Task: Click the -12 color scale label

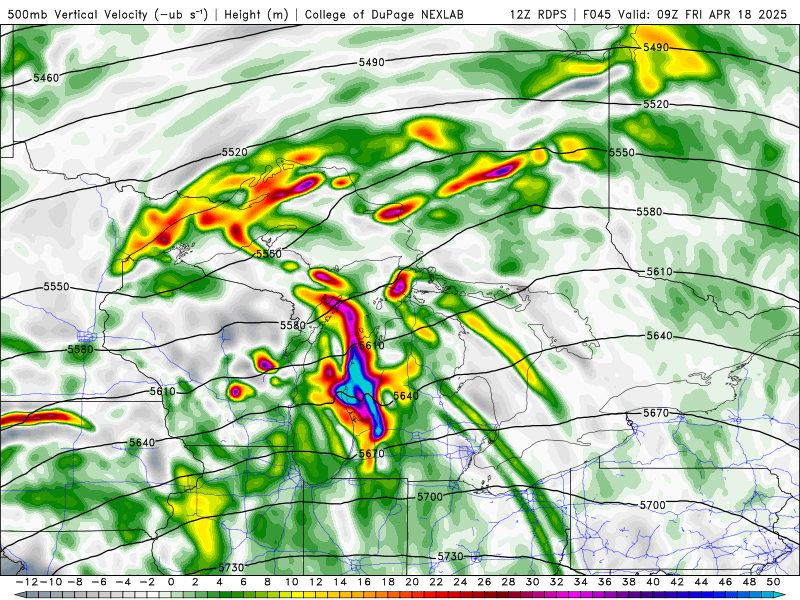Action: click(x=26, y=582)
